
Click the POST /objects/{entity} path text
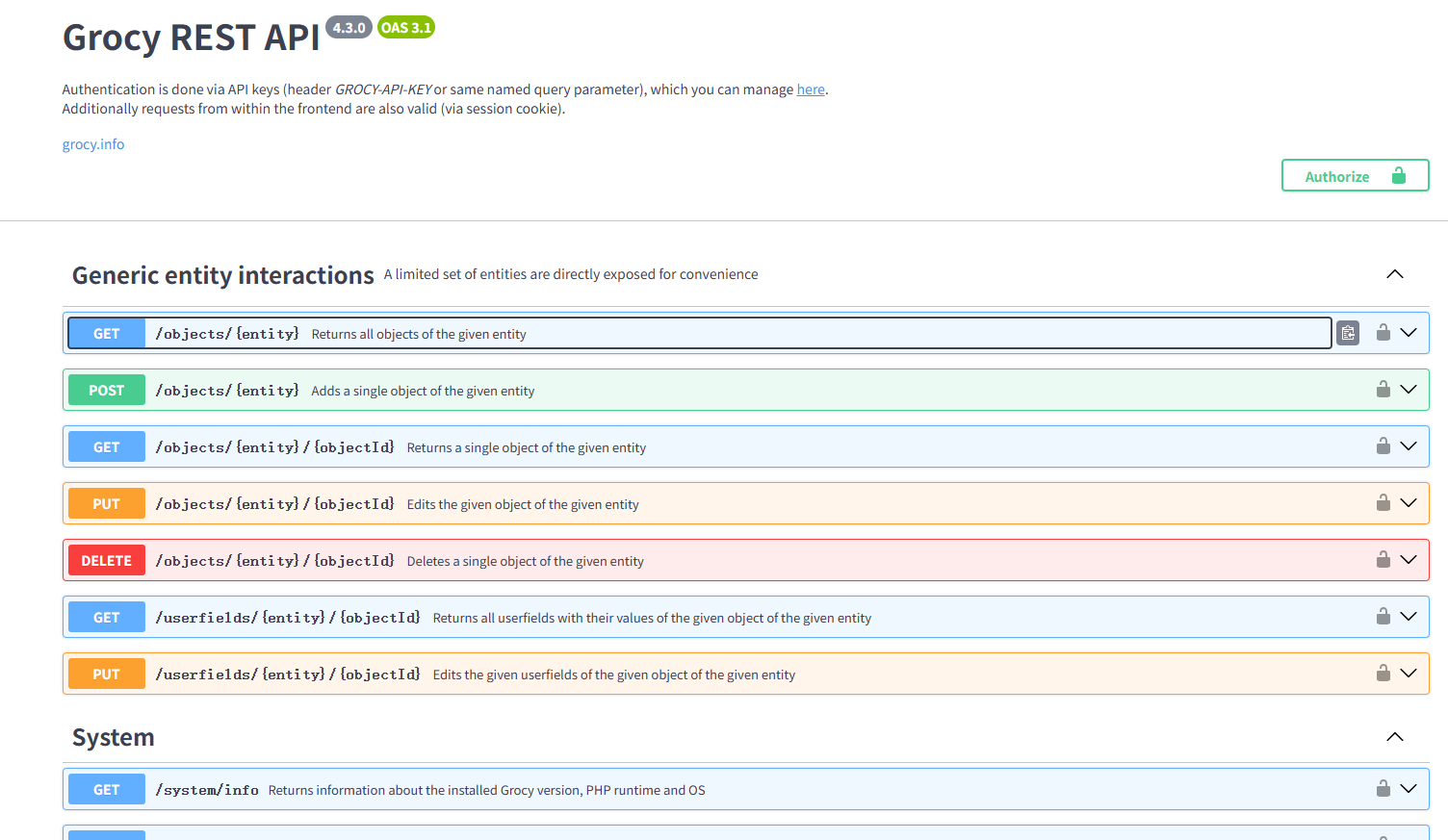pyautogui.click(x=227, y=391)
